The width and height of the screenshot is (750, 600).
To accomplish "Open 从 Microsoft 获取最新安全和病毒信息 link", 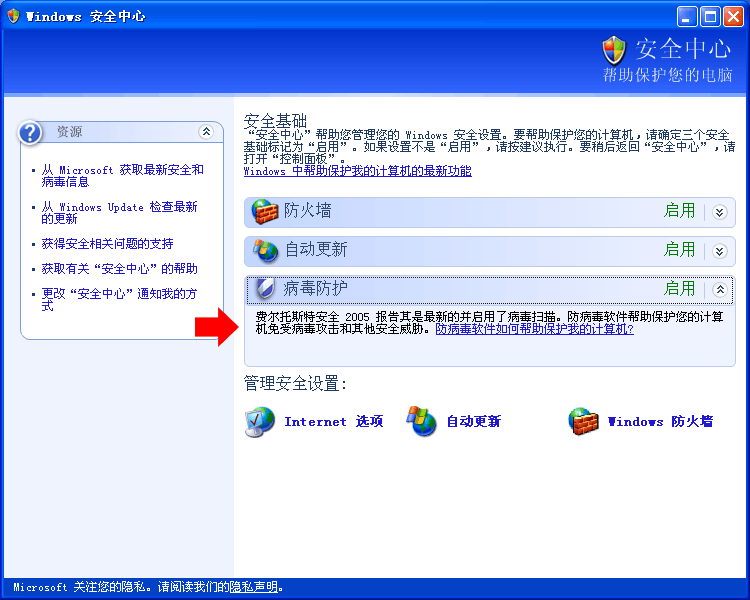I will 122,176.
